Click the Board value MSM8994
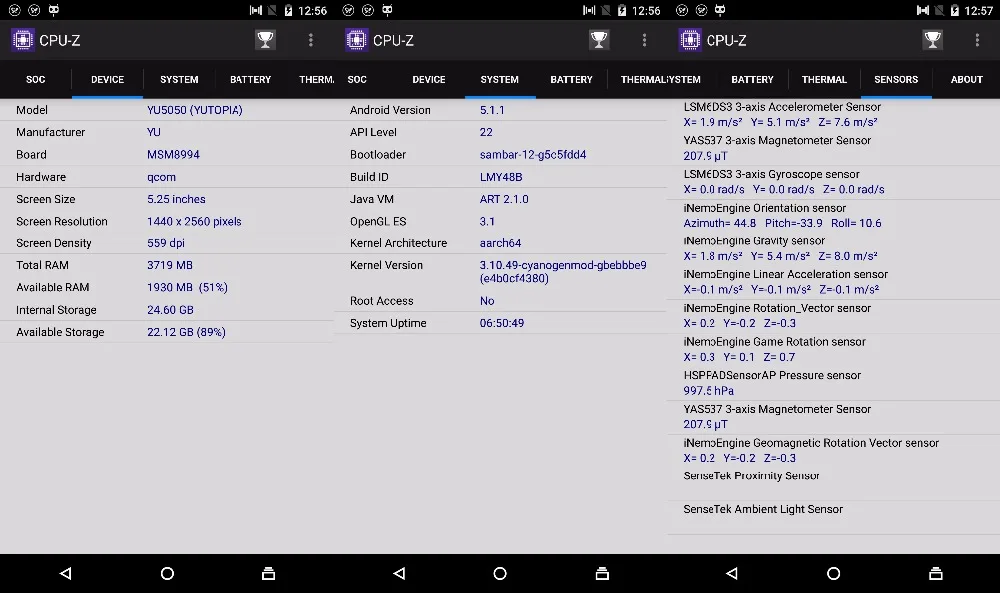The height and width of the screenshot is (593, 1000). 173,154
